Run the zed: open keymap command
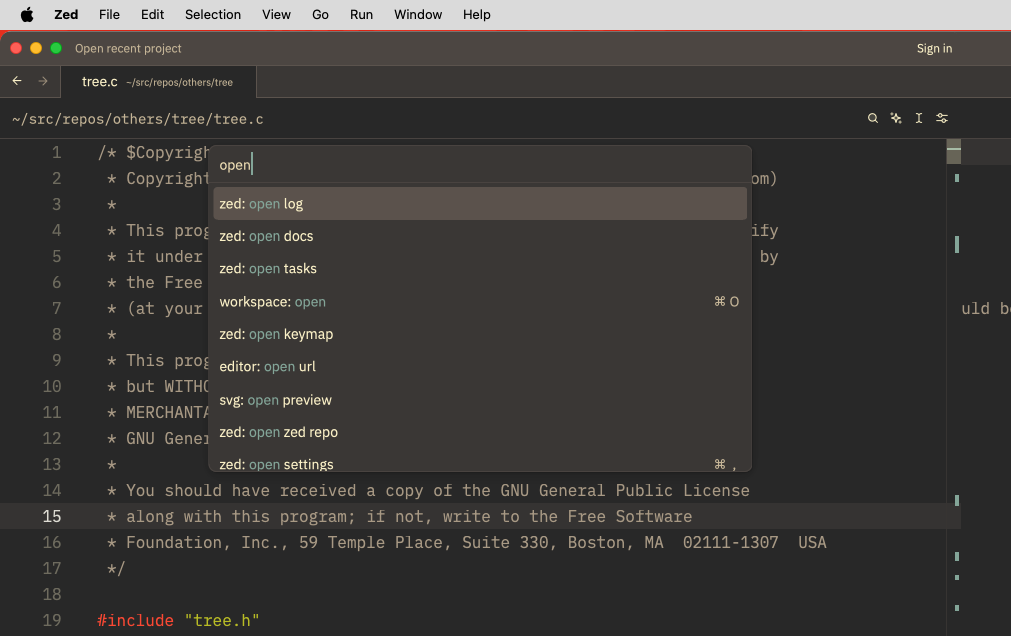This screenshot has height=636, width=1011. (x=480, y=334)
